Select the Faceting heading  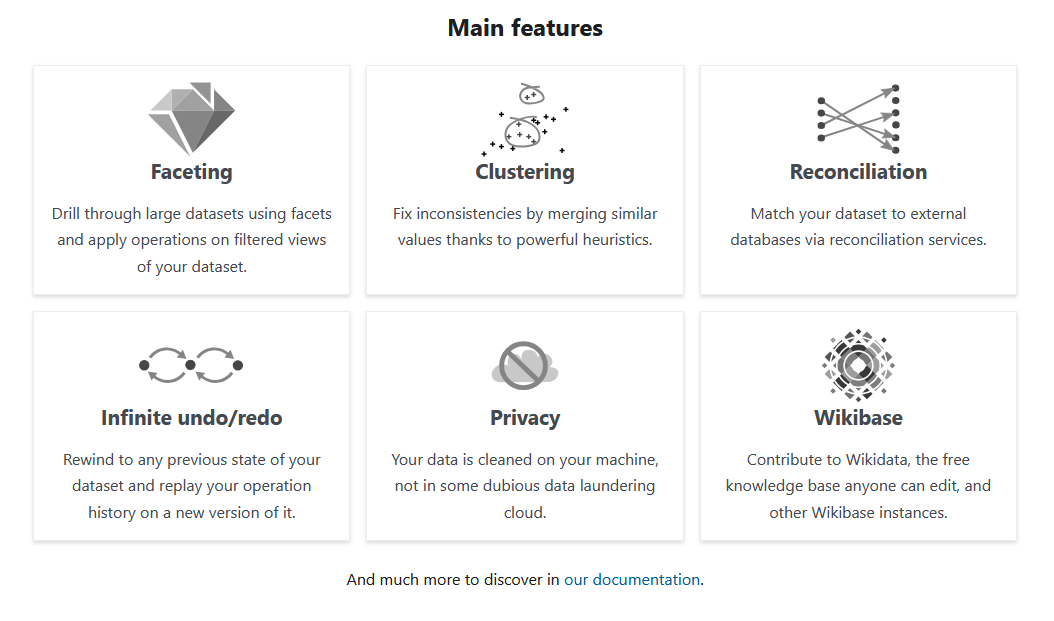(x=192, y=172)
